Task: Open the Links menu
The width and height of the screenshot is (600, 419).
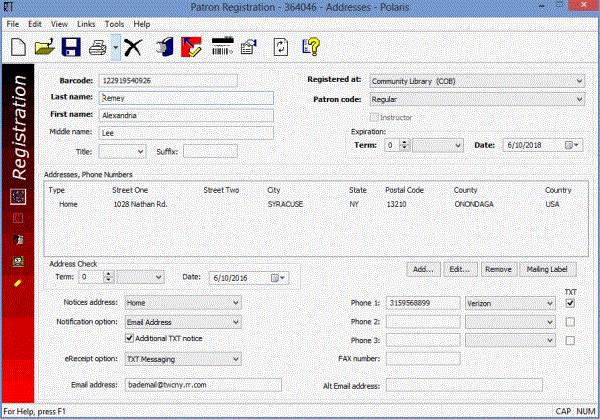Action: click(85, 23)
